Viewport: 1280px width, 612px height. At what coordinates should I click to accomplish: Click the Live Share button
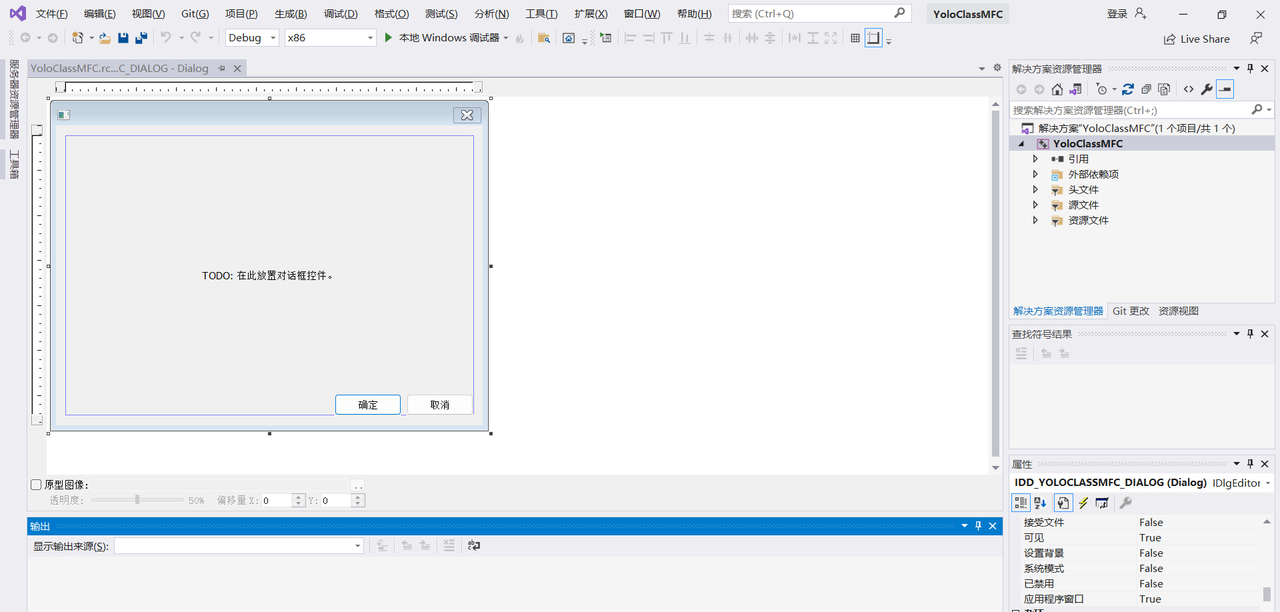pos(1196,39)
